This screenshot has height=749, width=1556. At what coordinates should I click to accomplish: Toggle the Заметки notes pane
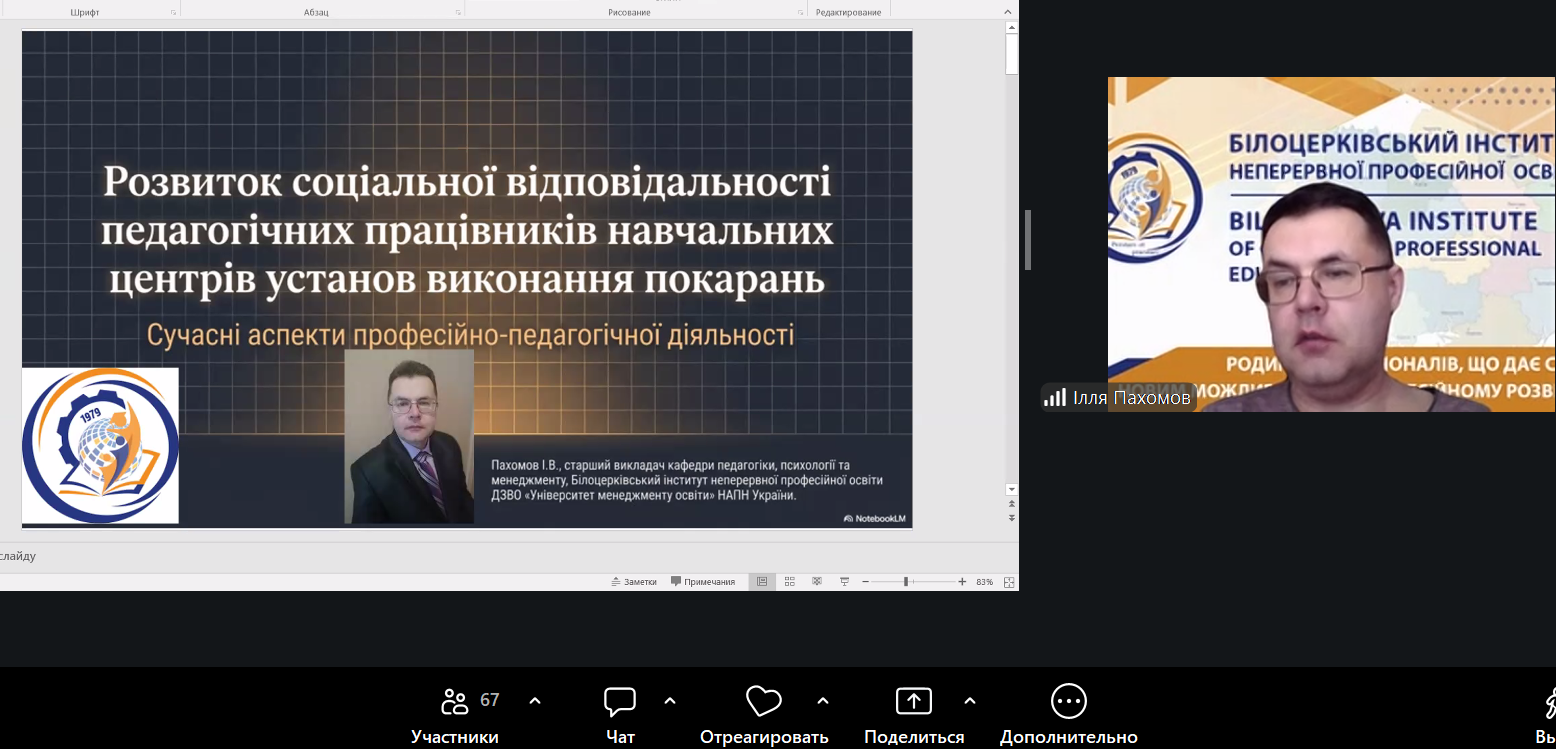click(x=634, y=582)
